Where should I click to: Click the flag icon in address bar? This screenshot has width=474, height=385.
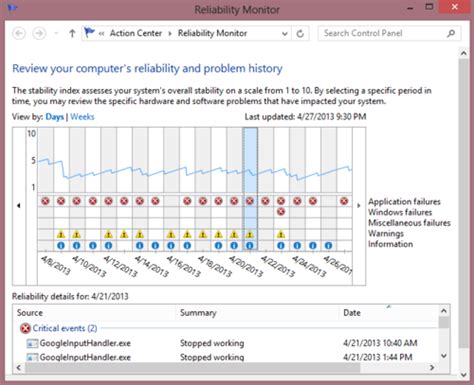(x=89, y=33)
